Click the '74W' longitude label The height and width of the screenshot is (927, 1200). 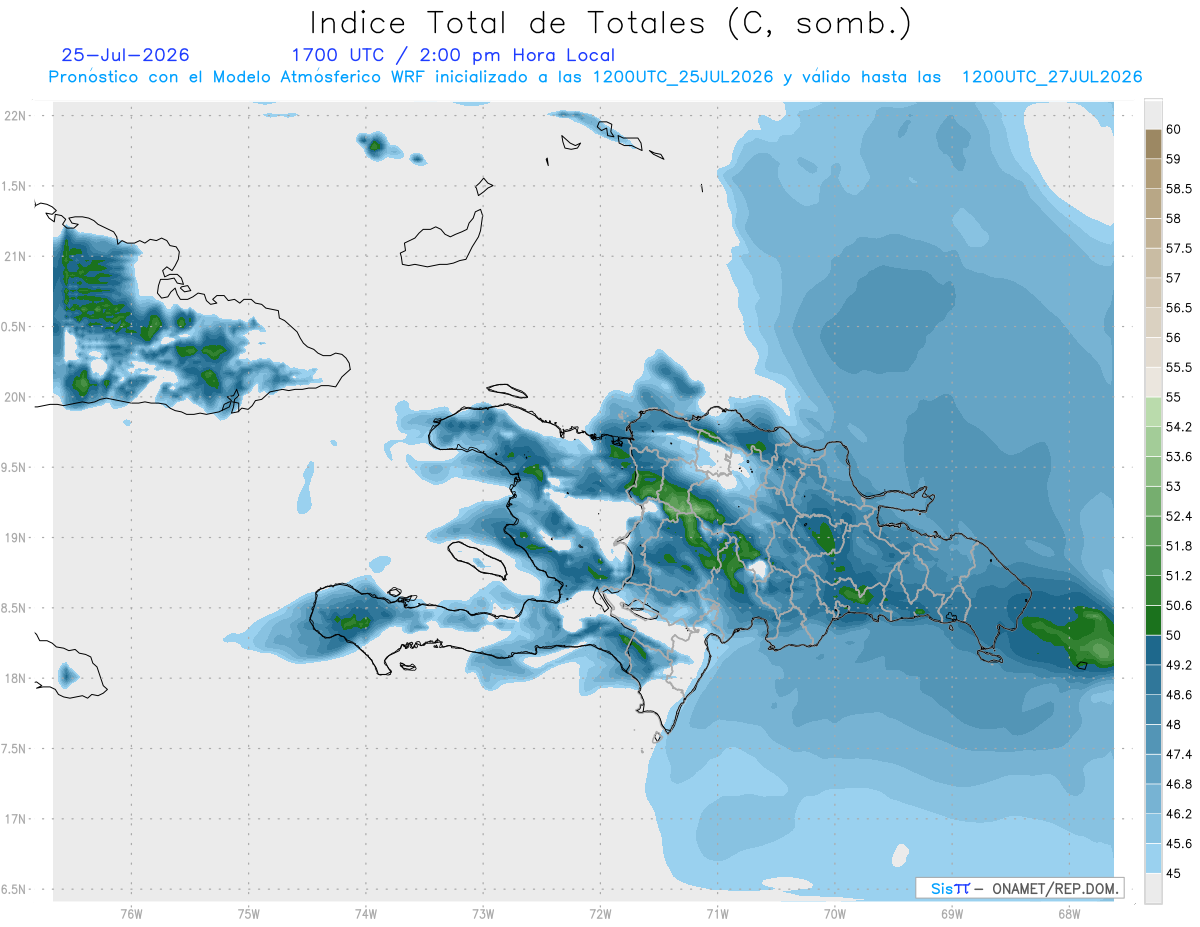coord(365,913)
